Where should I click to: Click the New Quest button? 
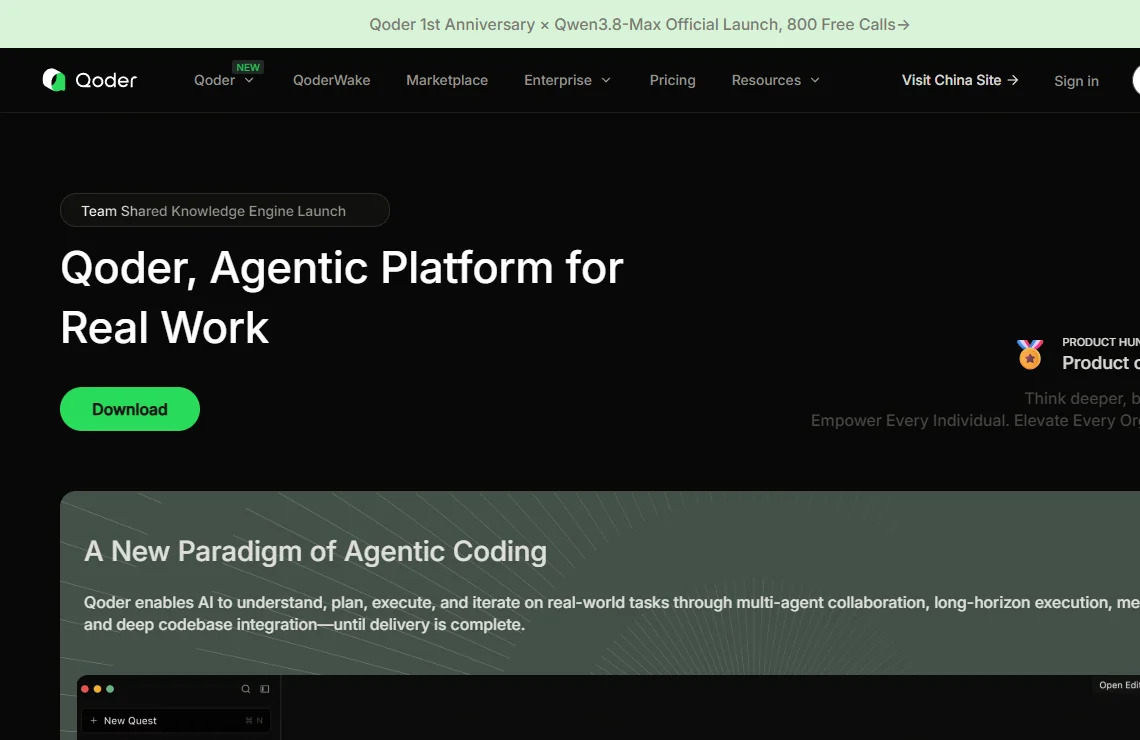tap(175, 720)
